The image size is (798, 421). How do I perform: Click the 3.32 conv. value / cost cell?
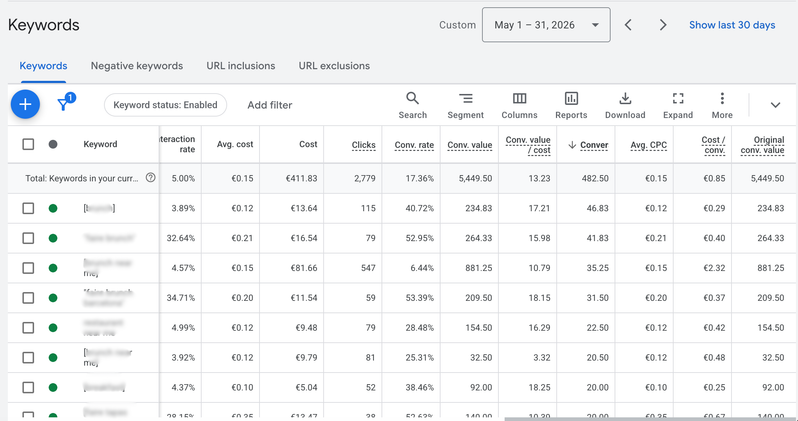542,357
